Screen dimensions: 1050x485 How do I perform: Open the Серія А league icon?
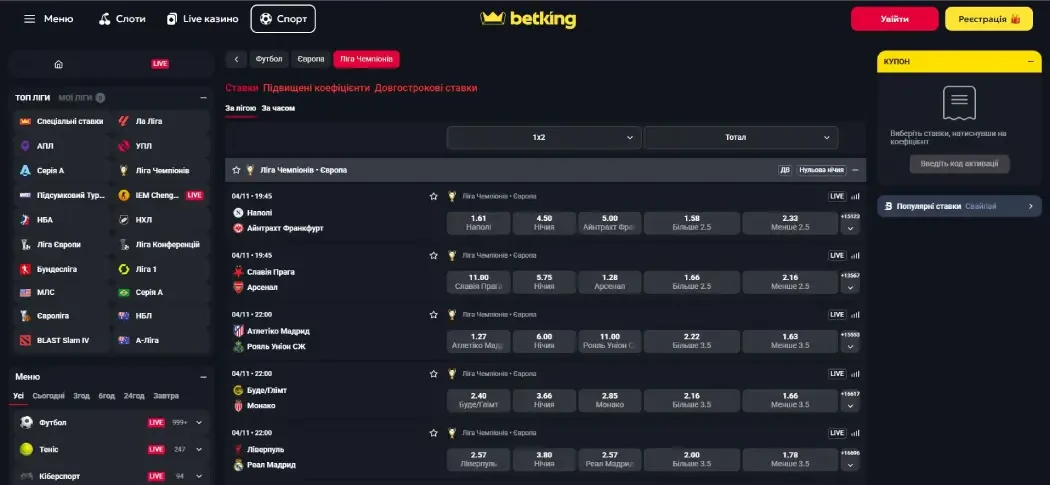(x=26, y=171)
